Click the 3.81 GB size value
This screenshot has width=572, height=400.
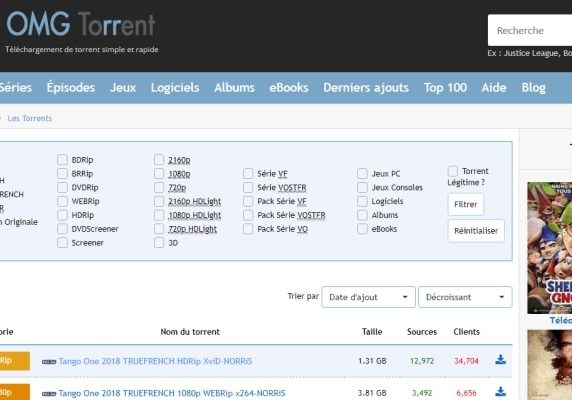click(x=372, y=393)
